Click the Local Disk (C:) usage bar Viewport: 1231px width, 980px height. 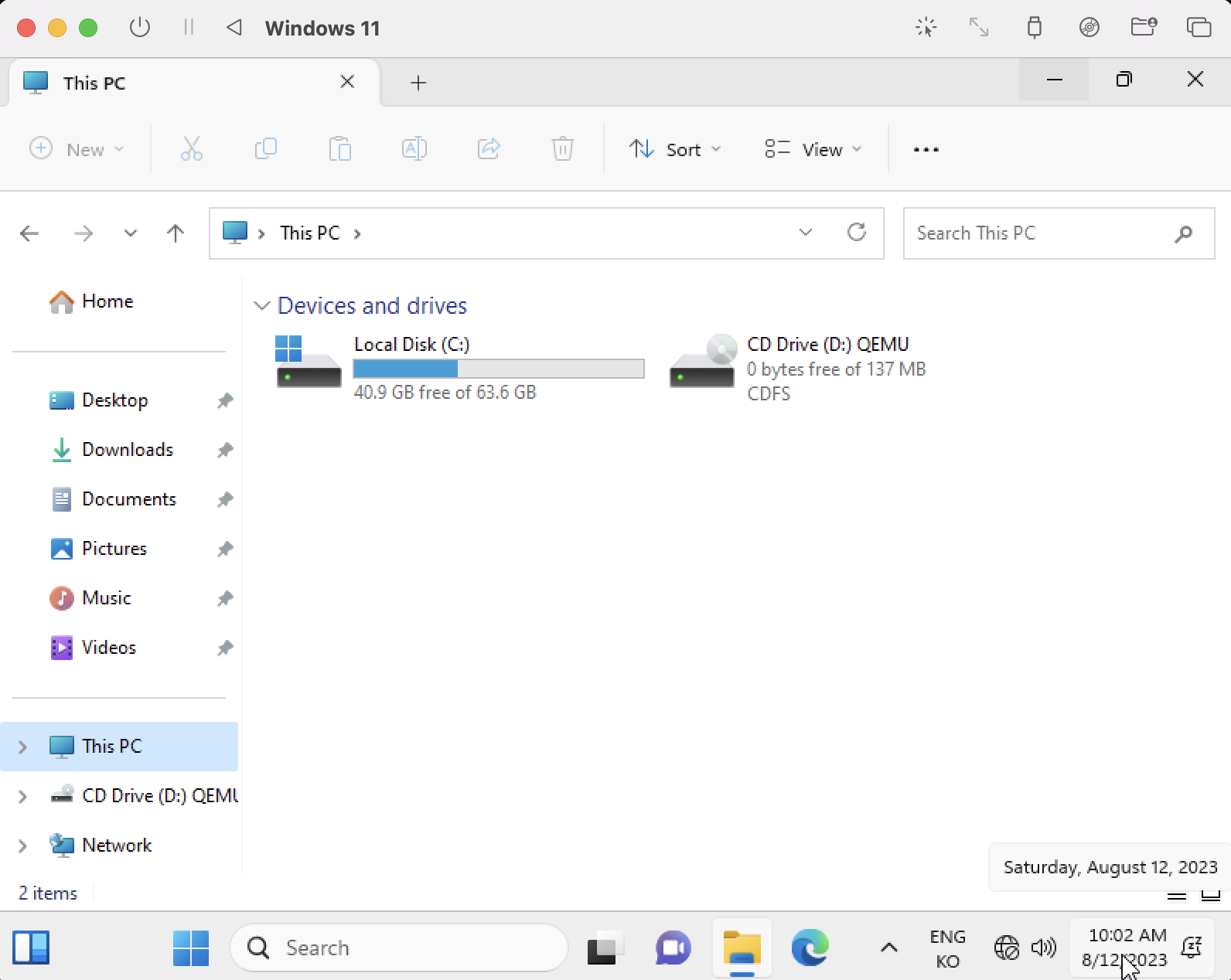[x=499, y=369]
